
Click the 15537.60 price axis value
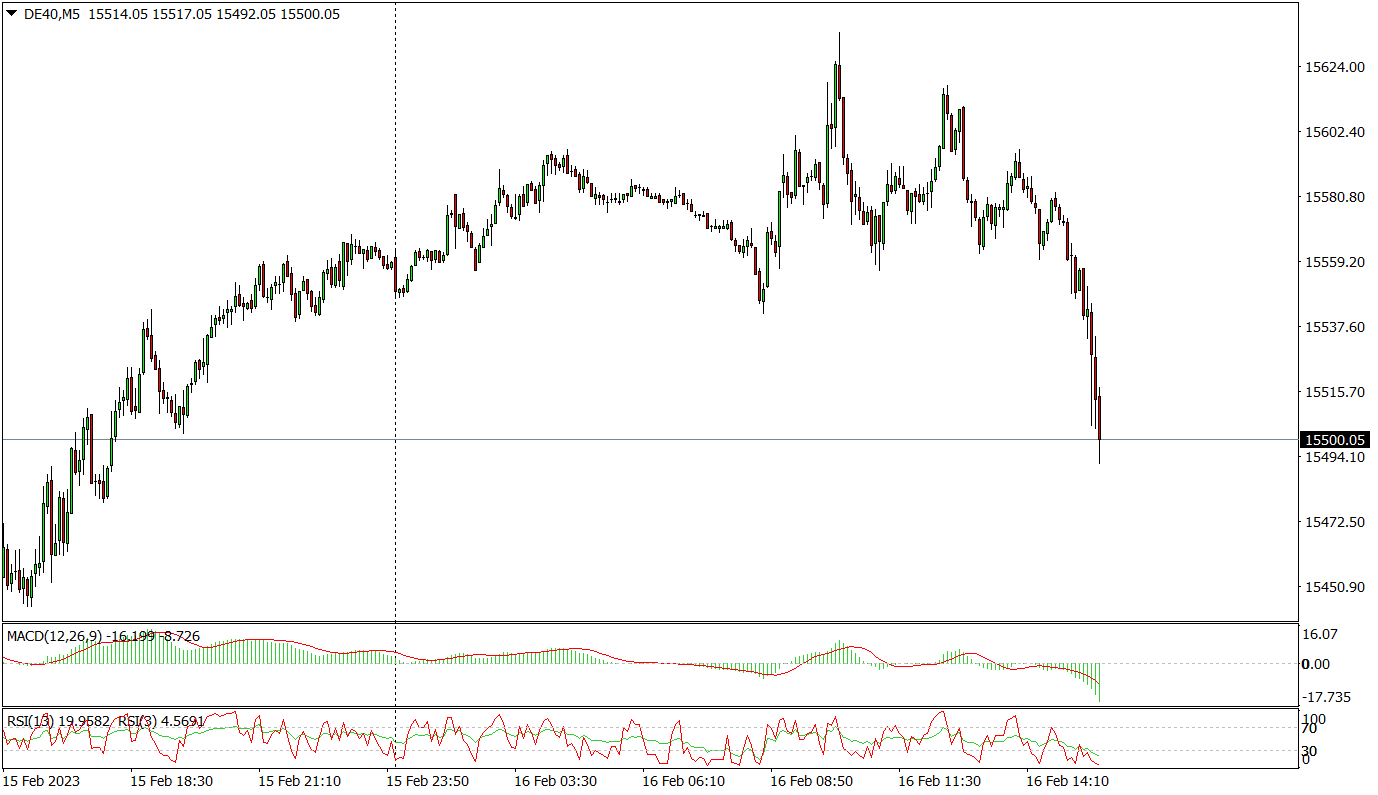1335,327
